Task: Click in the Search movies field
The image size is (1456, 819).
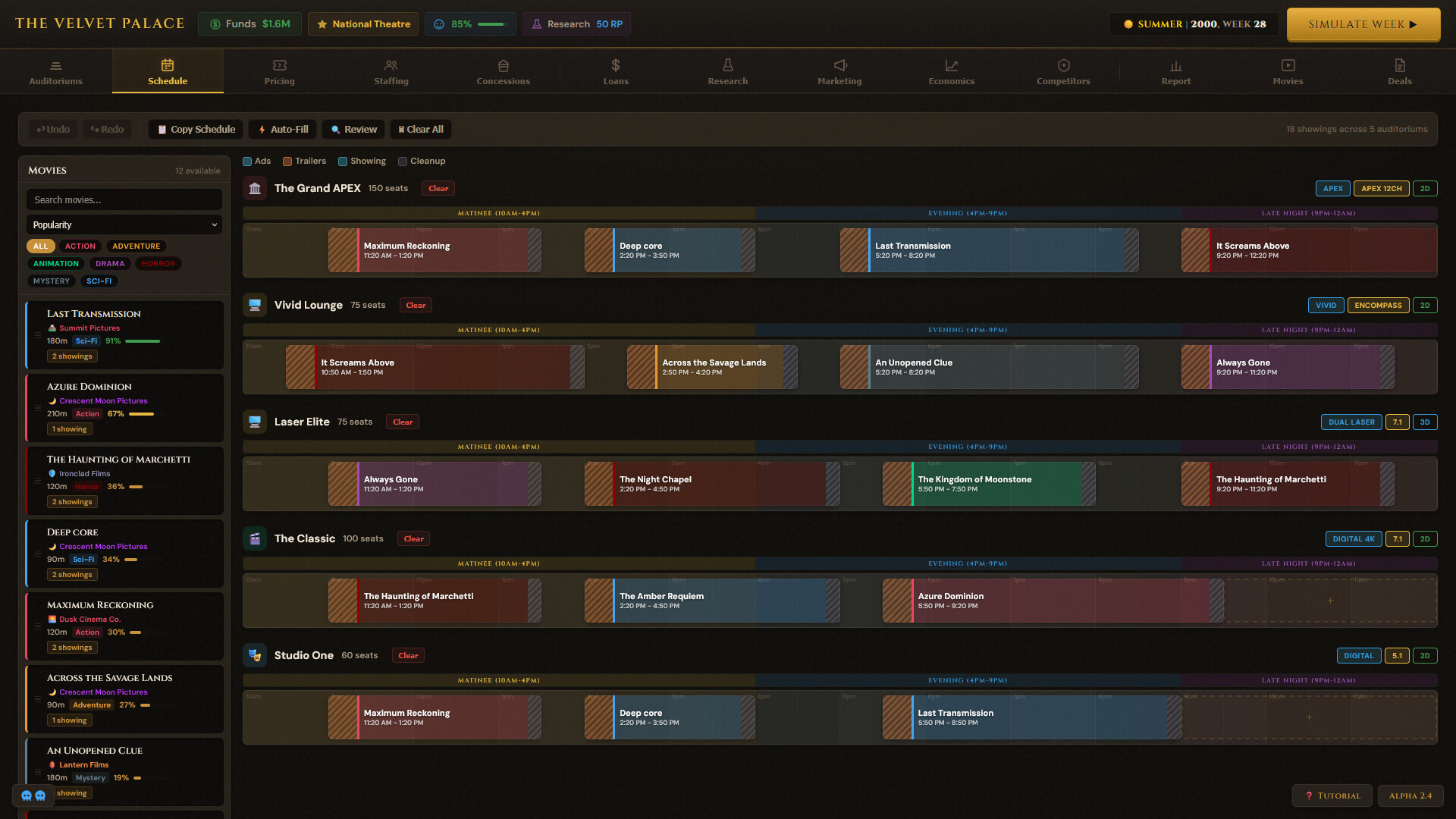Action: (124, 200)
